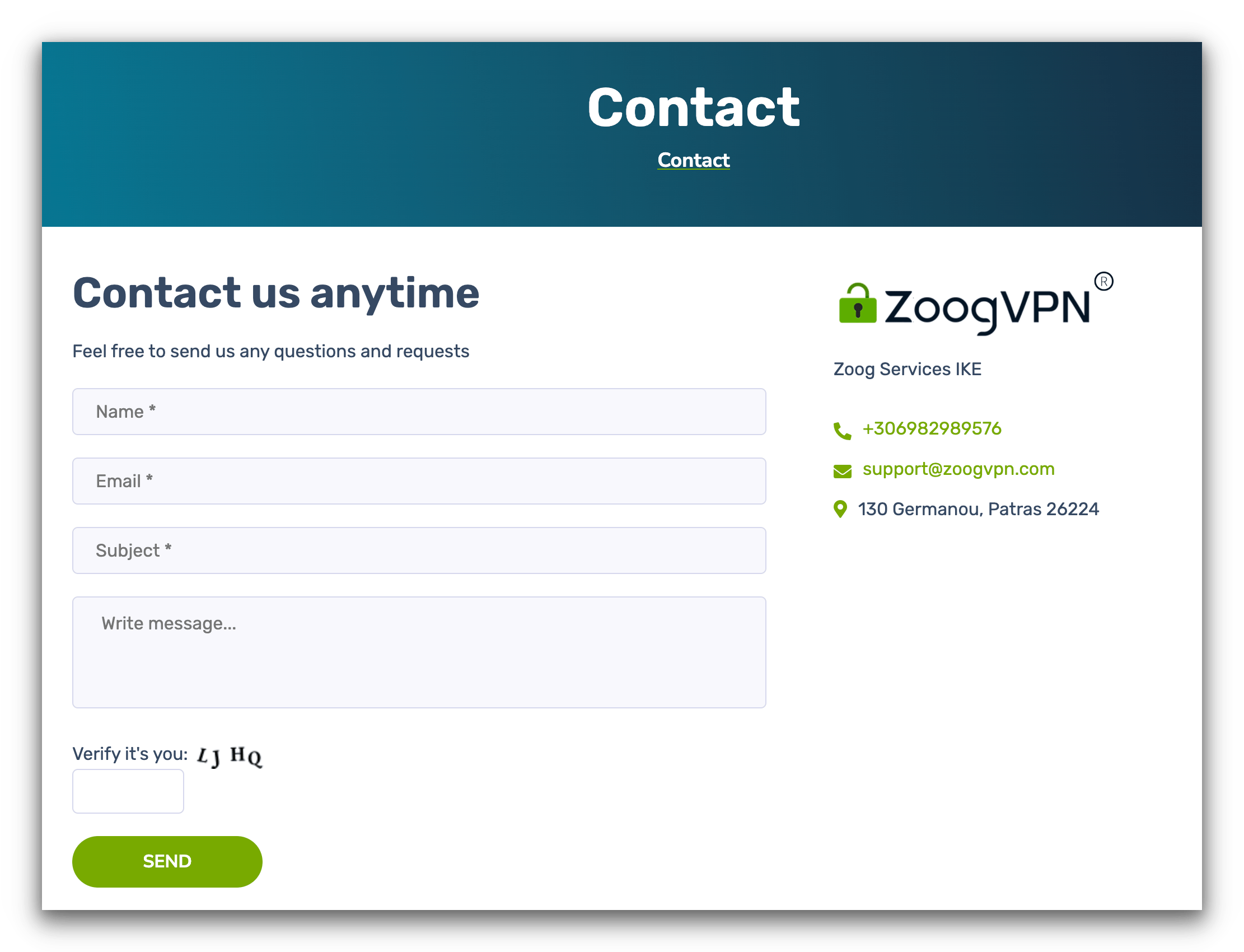
Task: Click the Email input field
Action: point(419,481)
